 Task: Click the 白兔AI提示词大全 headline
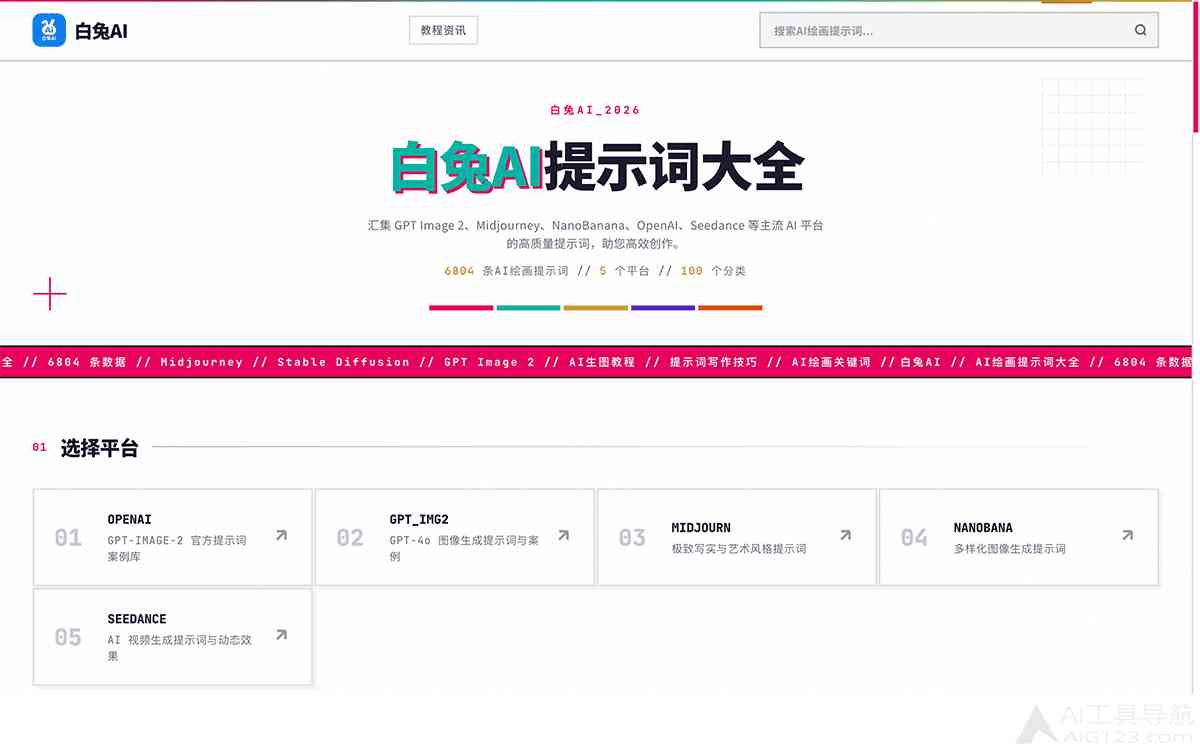click(597, 167)
